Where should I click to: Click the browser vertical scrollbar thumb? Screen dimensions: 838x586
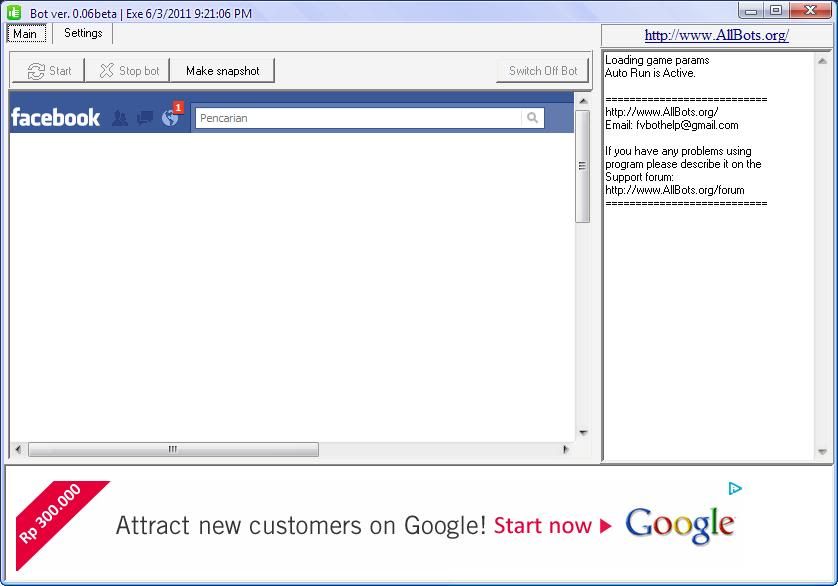[x=583, y=166]
